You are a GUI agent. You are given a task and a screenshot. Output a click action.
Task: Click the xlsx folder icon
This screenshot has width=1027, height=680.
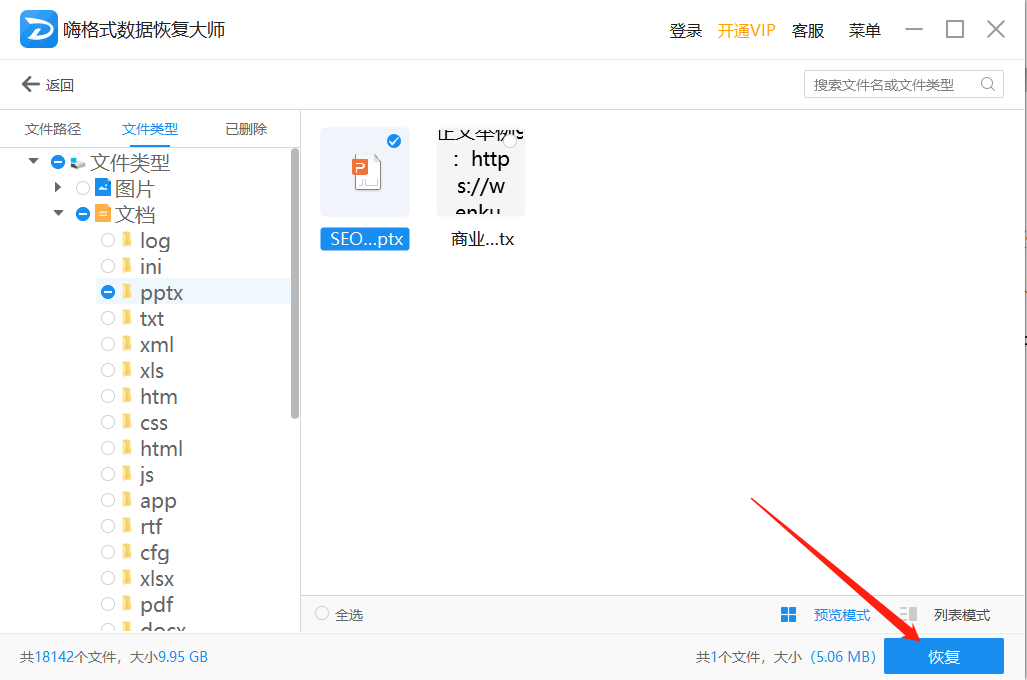[x=127, y=578]
